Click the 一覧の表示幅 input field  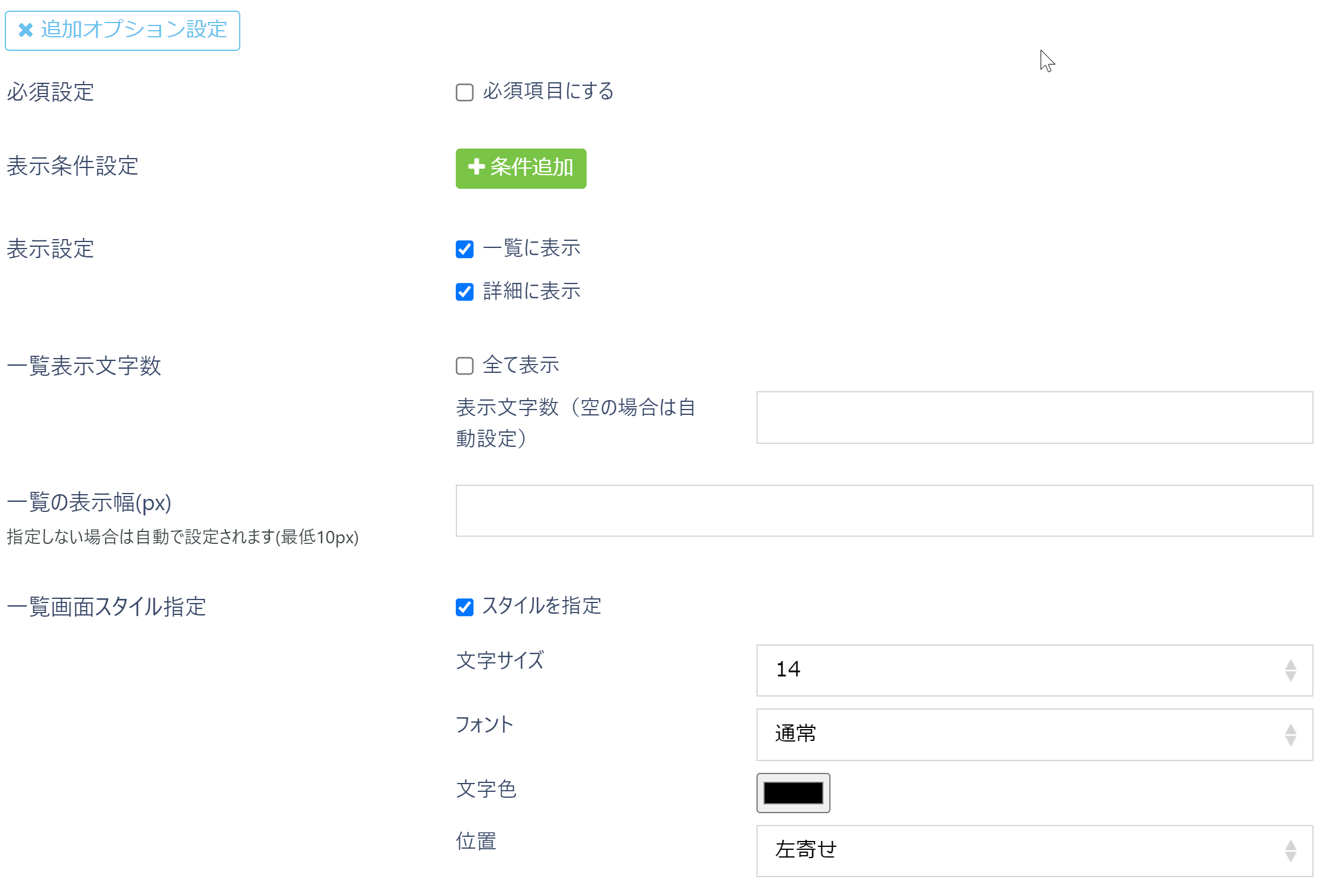pos(883,510)
